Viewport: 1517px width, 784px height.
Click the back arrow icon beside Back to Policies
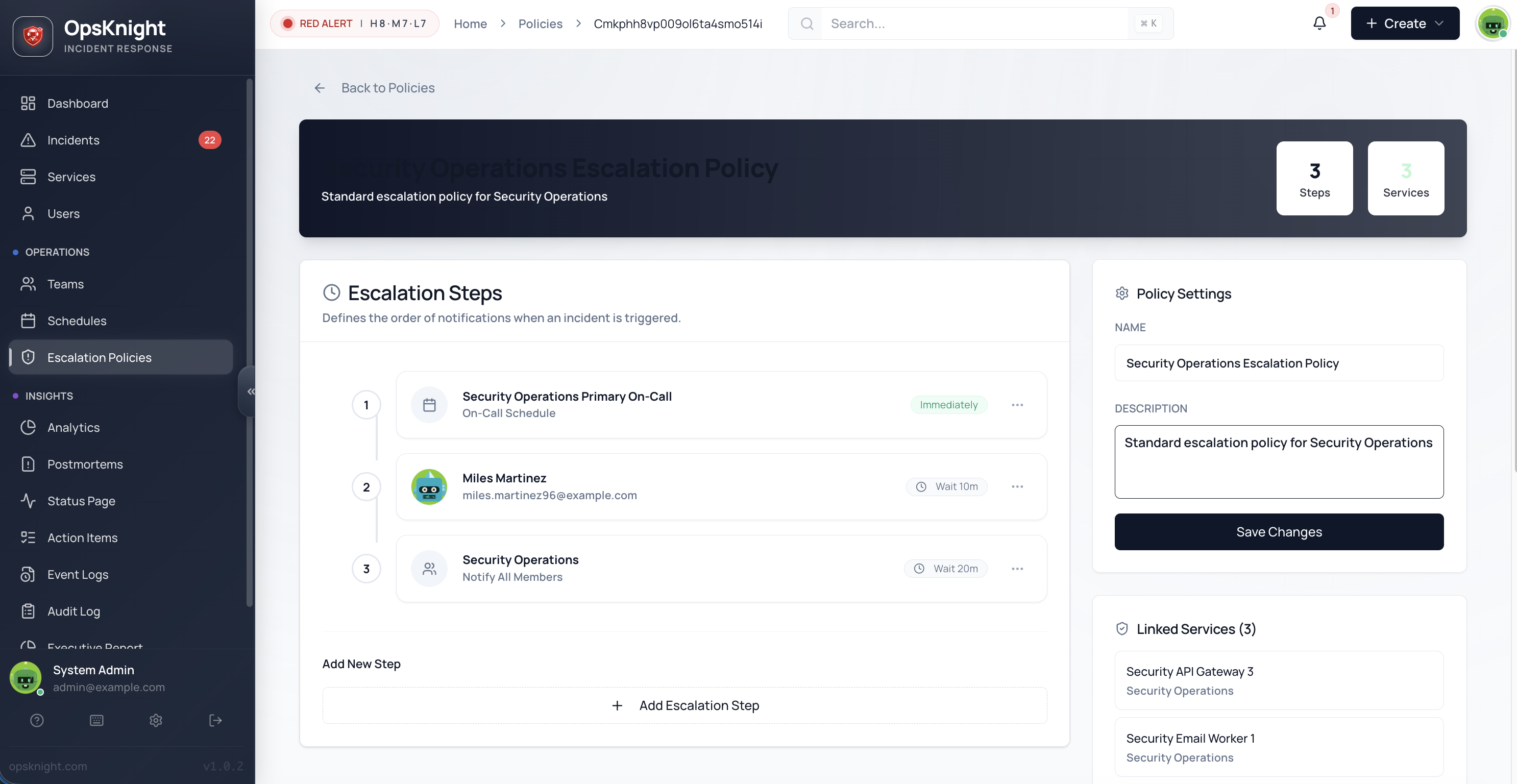(319, 88)
